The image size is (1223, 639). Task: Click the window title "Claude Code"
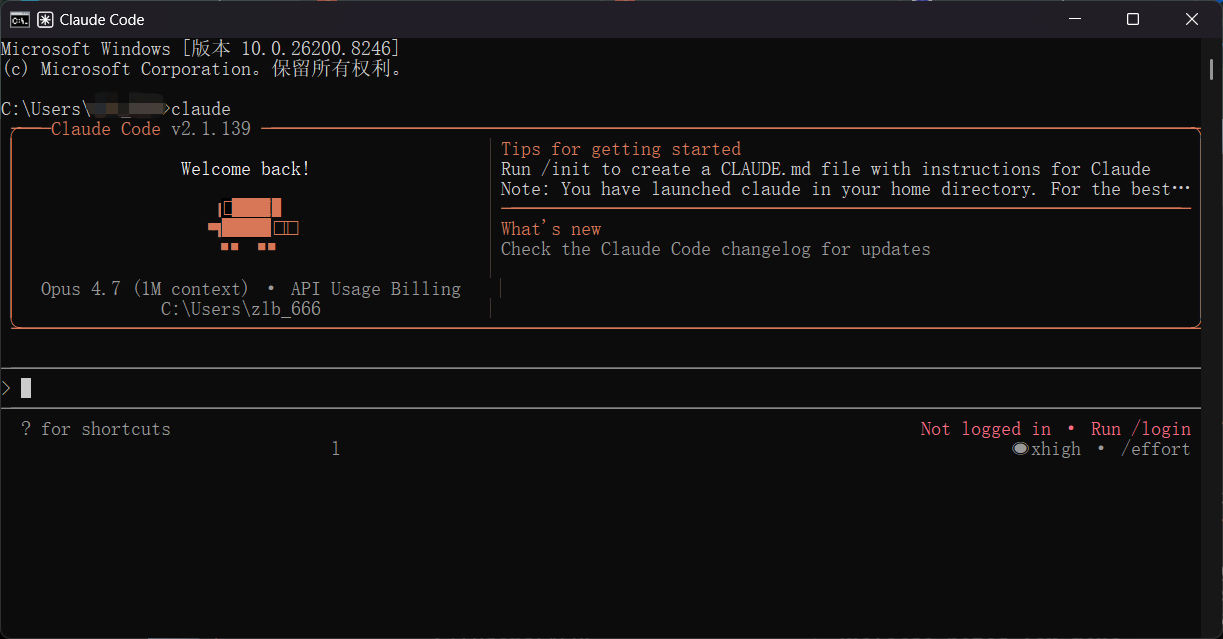pos(102,19)
